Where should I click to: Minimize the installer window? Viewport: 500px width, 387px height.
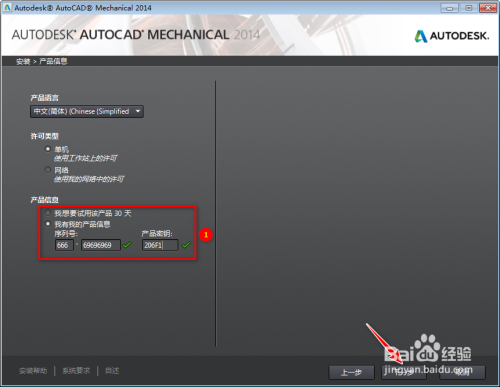point(449,8)
